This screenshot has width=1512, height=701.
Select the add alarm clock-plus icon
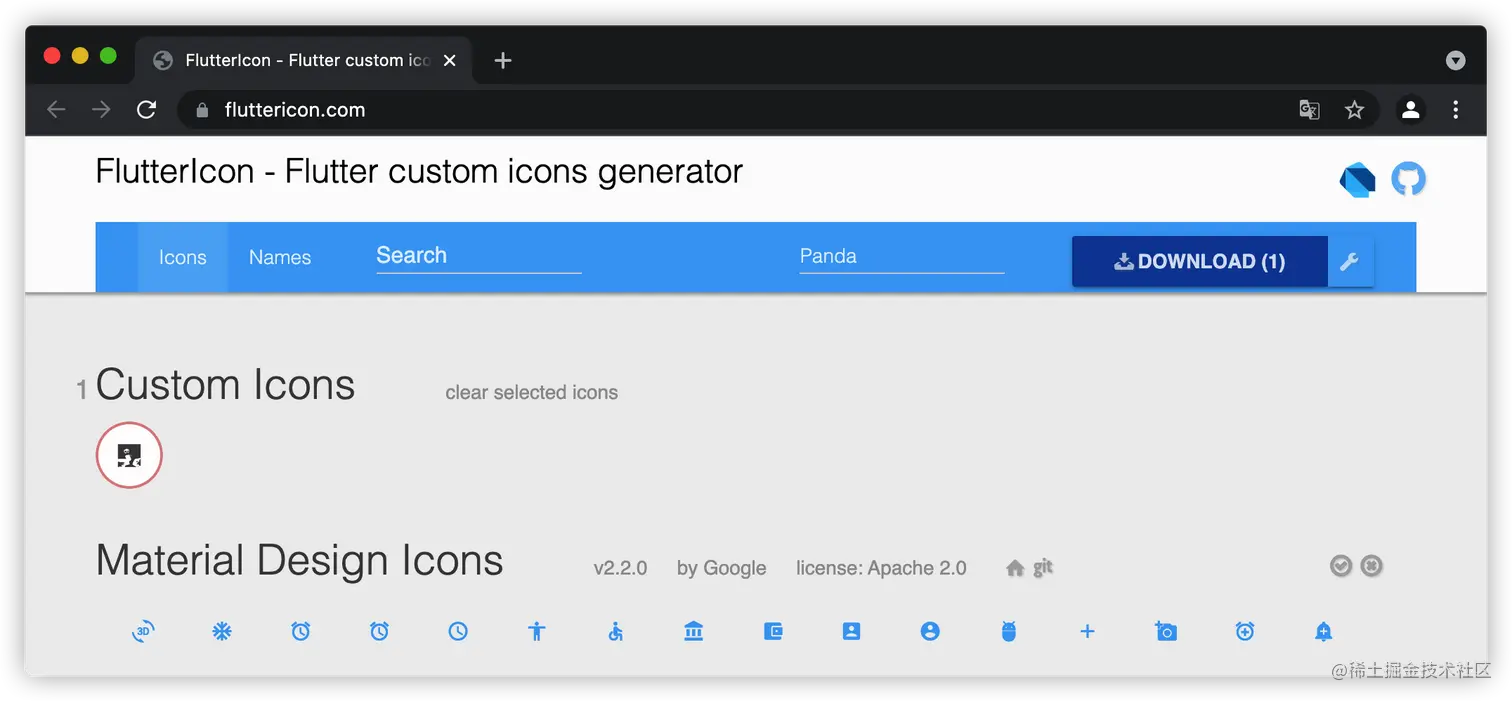(x=1245, y=631)
